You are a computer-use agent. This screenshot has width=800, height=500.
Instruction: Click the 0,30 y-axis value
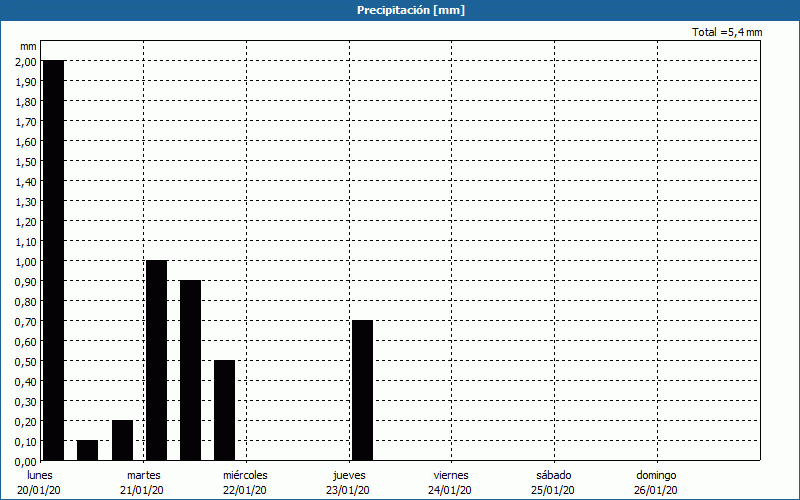click(x=26, y=402)
